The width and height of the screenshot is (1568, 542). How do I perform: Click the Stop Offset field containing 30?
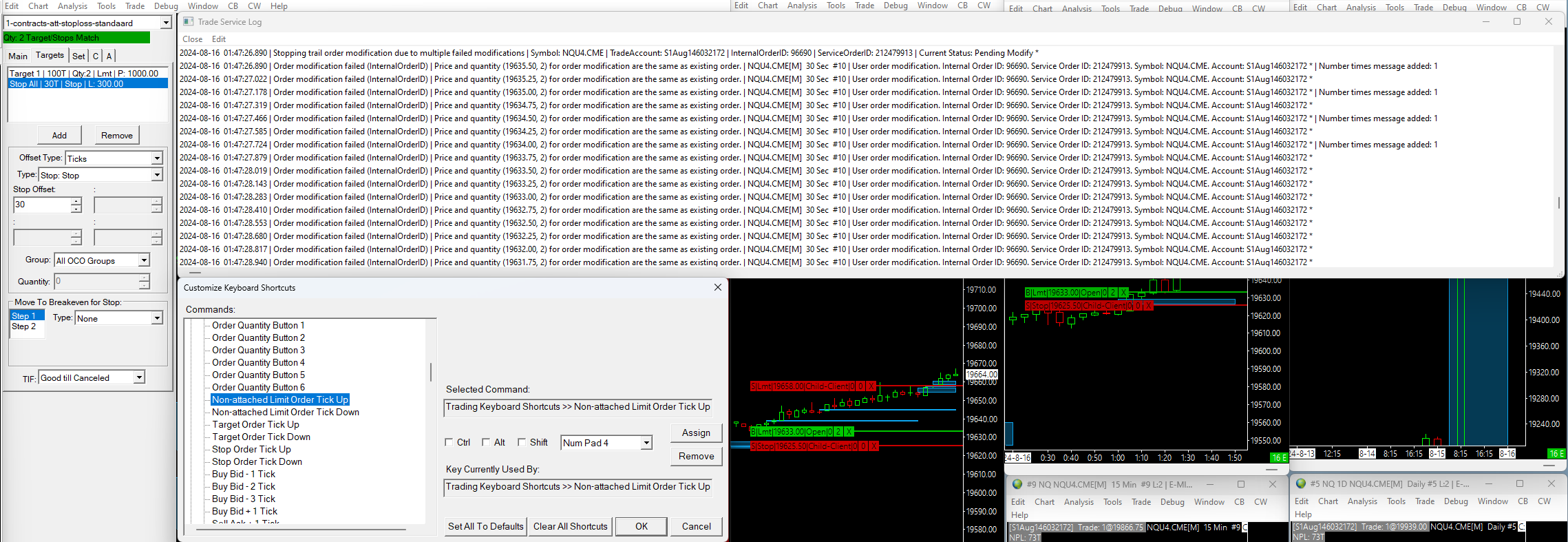[42, 205]
